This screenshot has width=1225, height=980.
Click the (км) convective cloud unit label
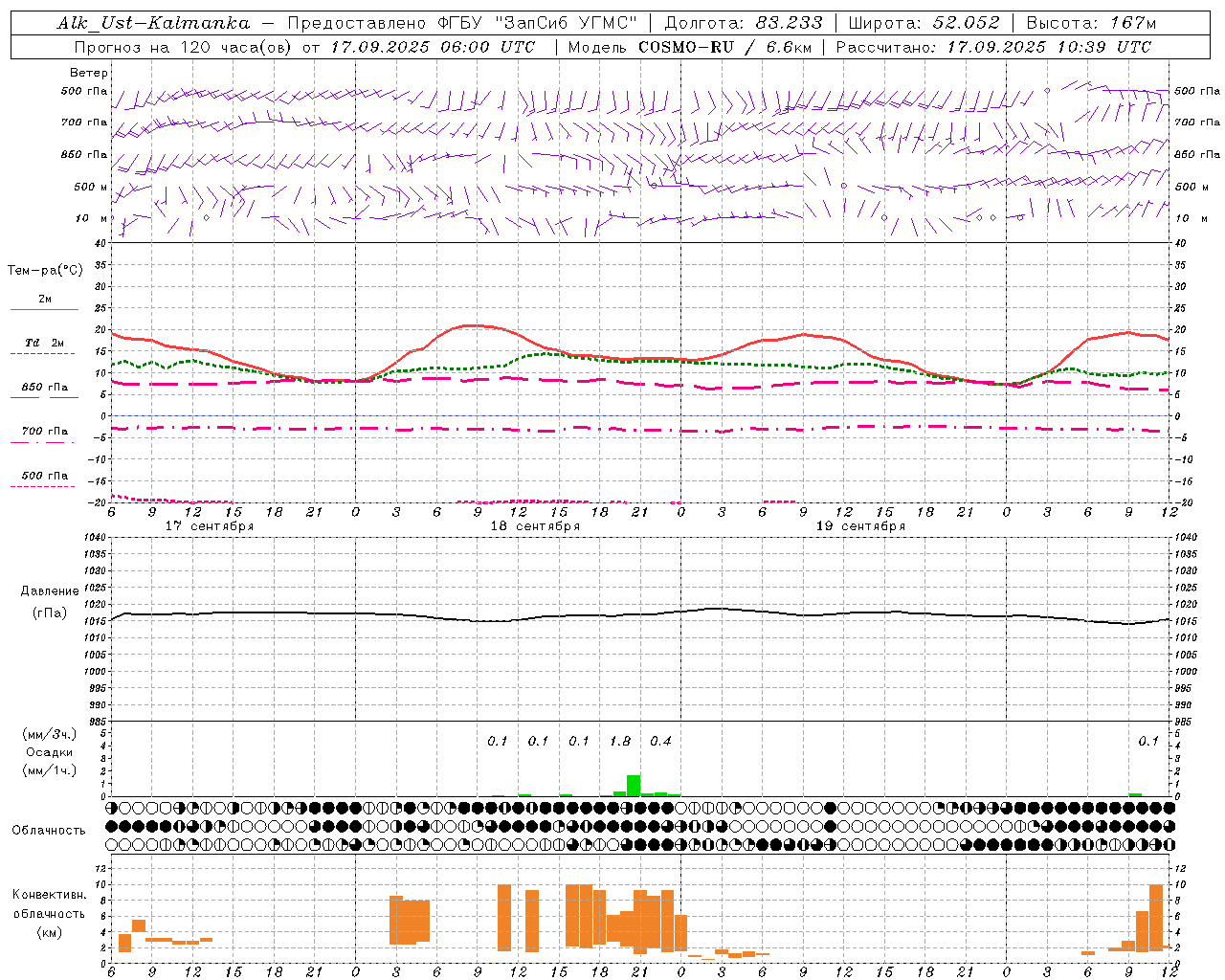[49, 932]
